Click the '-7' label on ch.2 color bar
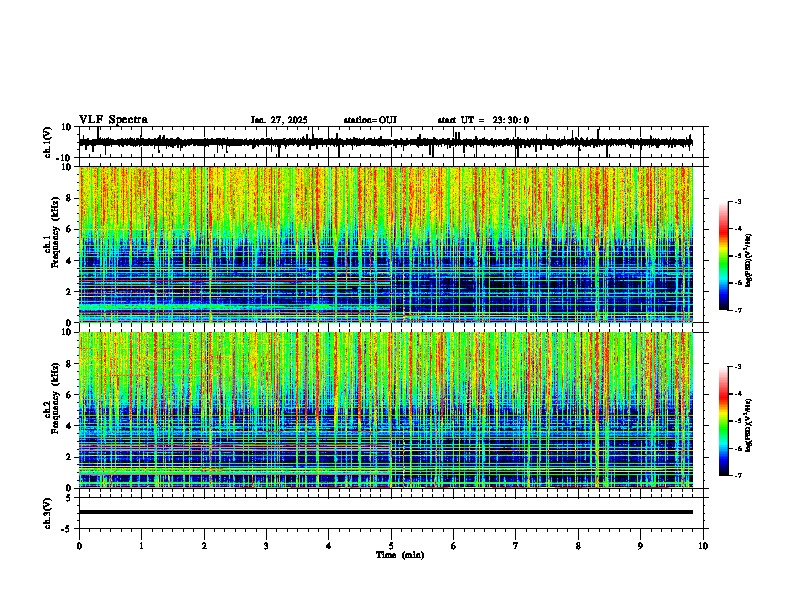The width and height of the screenshot is (792, 612). pyautogui.click(x=737, y=476)
